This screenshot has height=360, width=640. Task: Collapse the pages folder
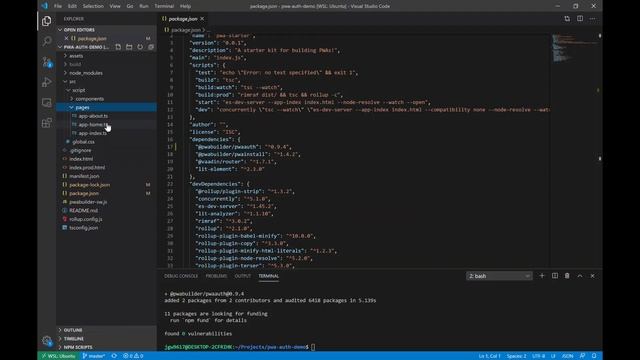click(106, 107)
